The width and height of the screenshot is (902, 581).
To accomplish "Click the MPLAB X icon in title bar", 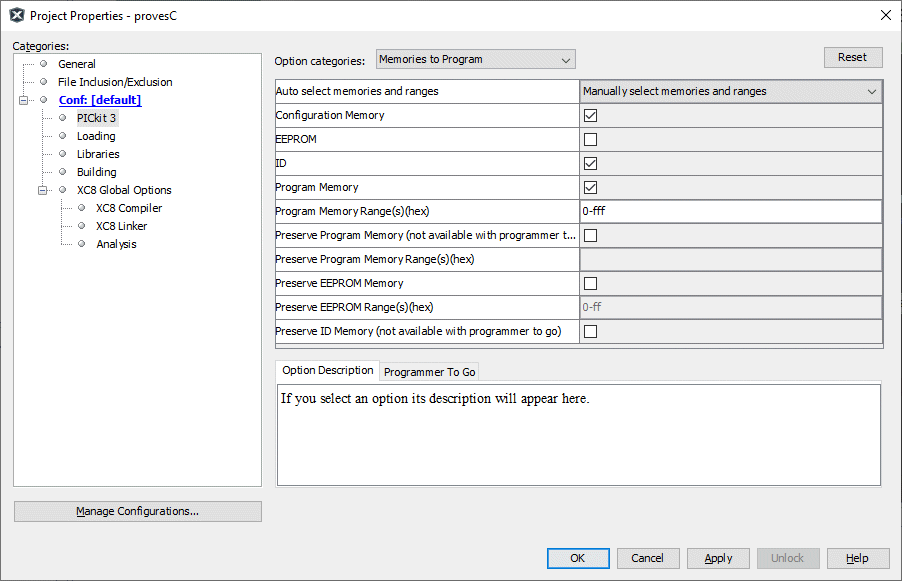I will coord(16,15).
